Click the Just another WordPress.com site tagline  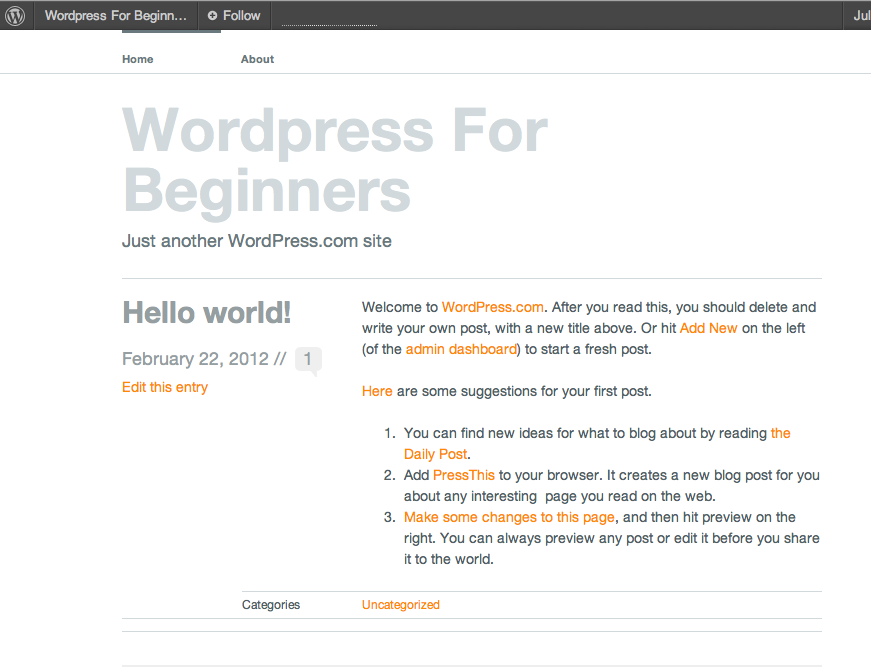pyautogui.click(x=257, y=241)
